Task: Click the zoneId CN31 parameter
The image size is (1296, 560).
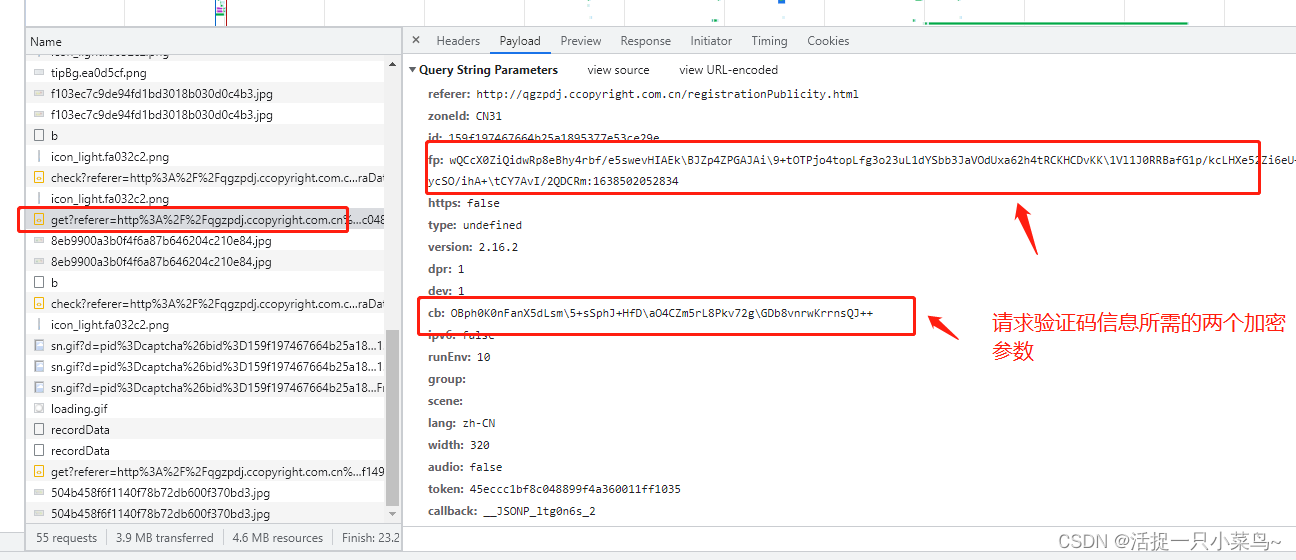Action: (465, 116)
